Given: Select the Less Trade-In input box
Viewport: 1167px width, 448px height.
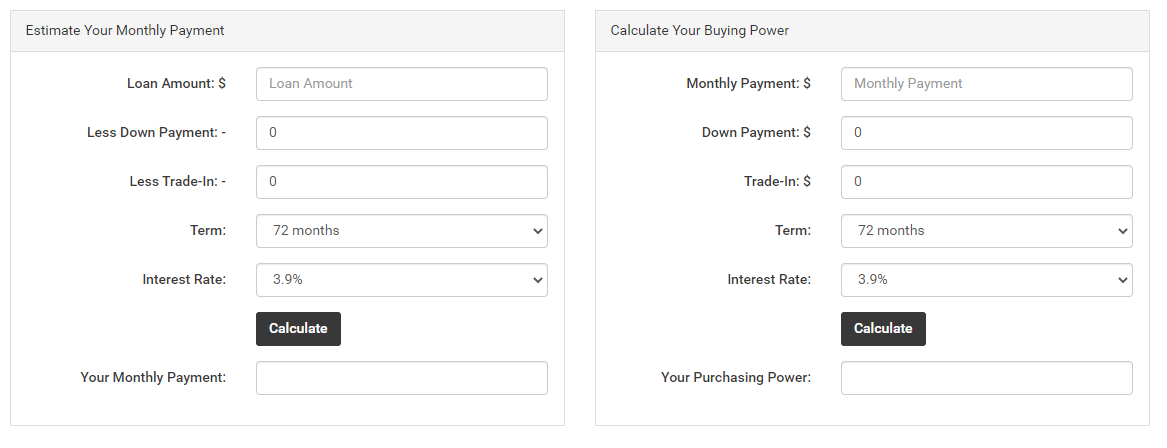Looking at the screenshot, I should pos(402,182).
